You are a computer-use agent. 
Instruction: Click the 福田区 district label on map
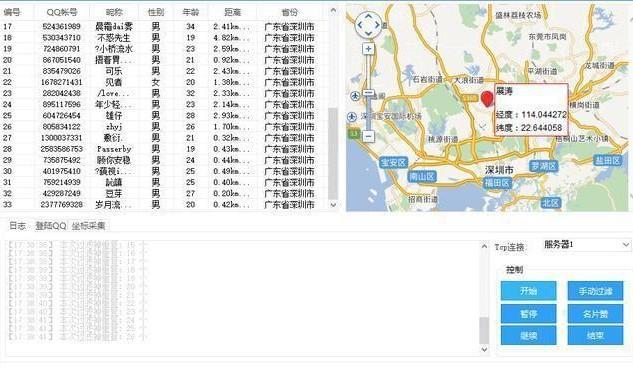click(x=497, y=183)
